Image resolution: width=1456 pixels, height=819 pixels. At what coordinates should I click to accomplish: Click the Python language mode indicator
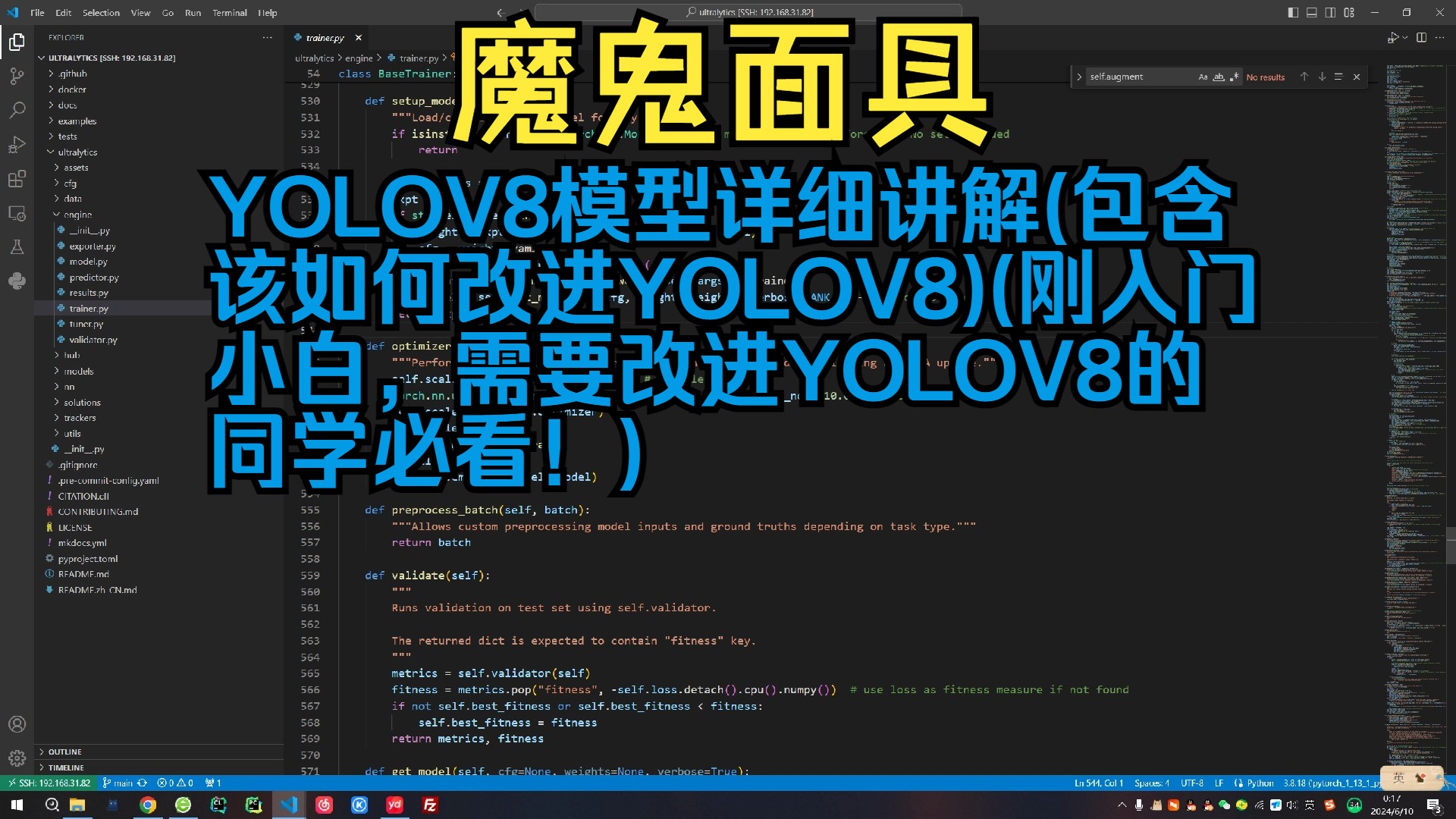coord(1260,783)
